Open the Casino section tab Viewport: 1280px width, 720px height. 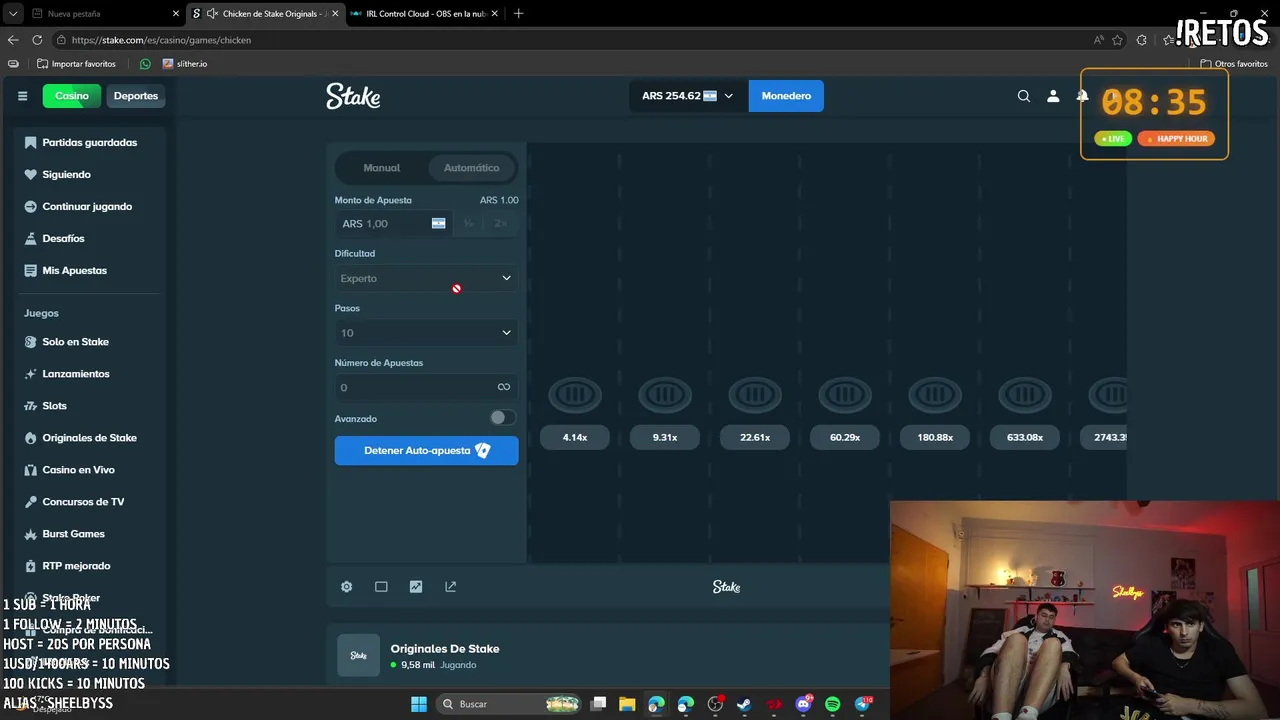72,96
